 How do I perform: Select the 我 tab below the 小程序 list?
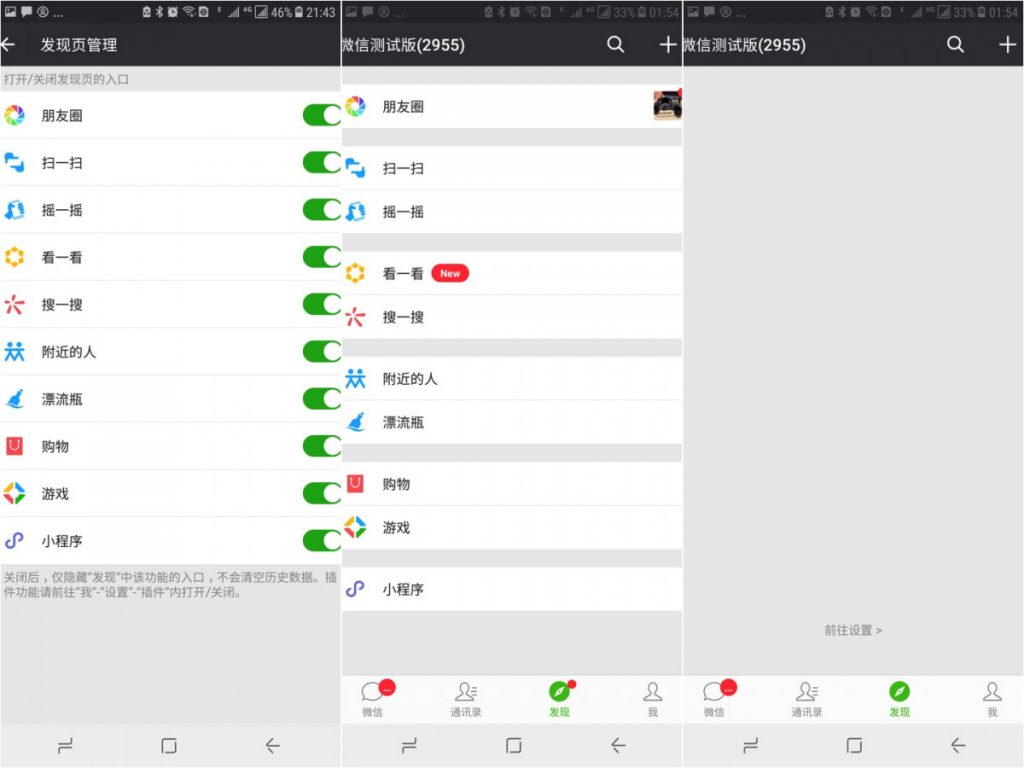click(x=652, y=698)
